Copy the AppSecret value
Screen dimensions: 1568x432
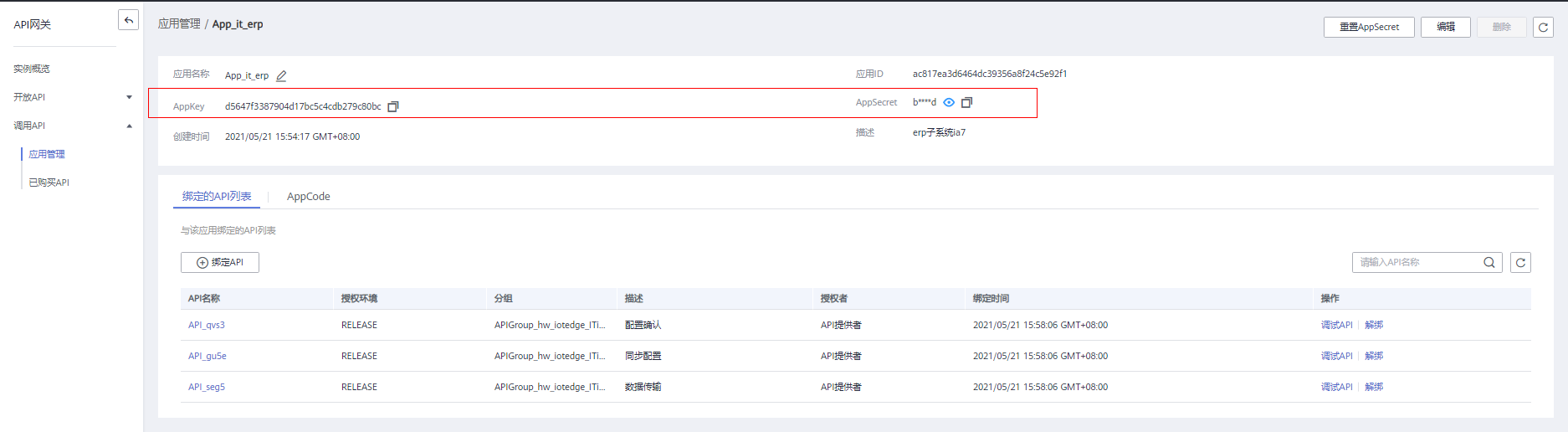click(x=967, y=102)
